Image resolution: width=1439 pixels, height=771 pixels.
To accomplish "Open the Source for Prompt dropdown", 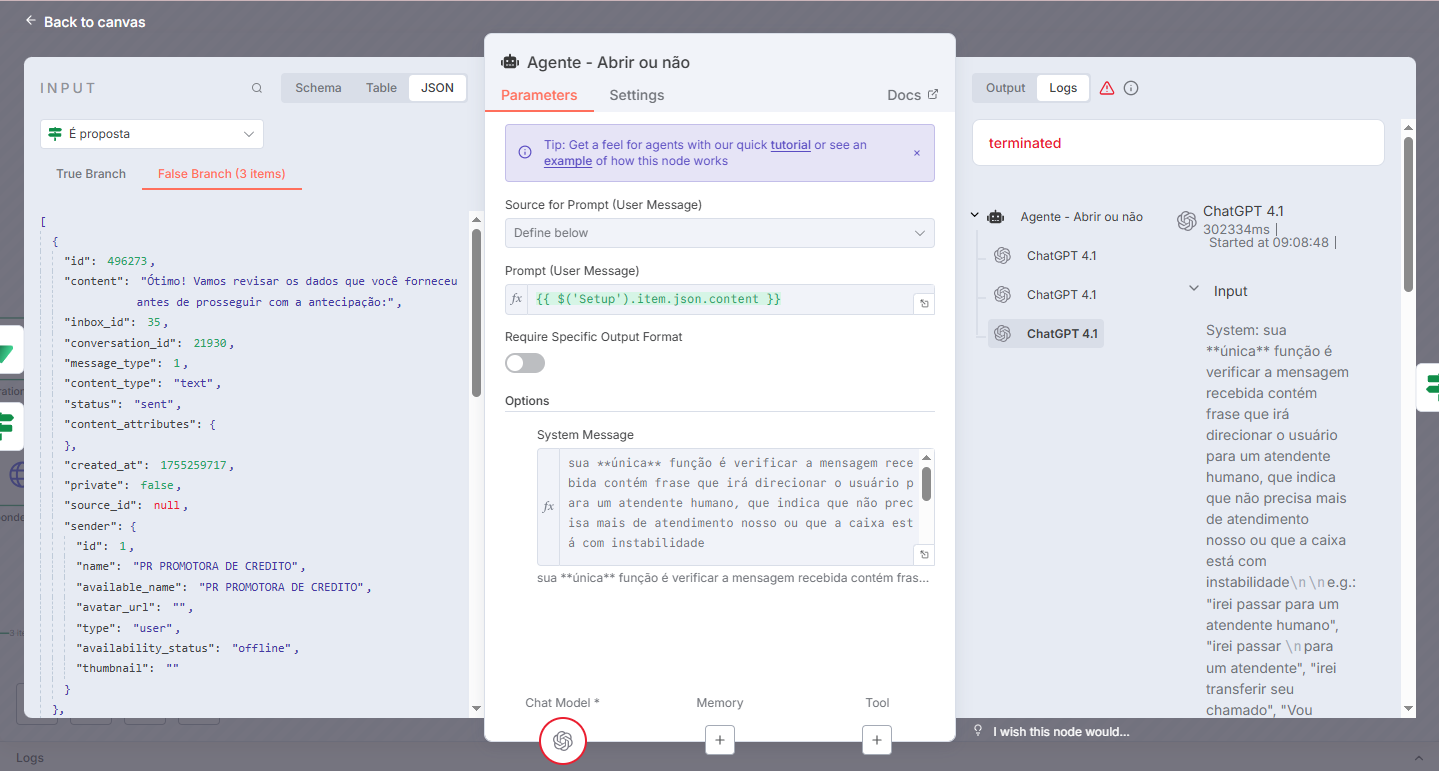I will click(720, 233).
